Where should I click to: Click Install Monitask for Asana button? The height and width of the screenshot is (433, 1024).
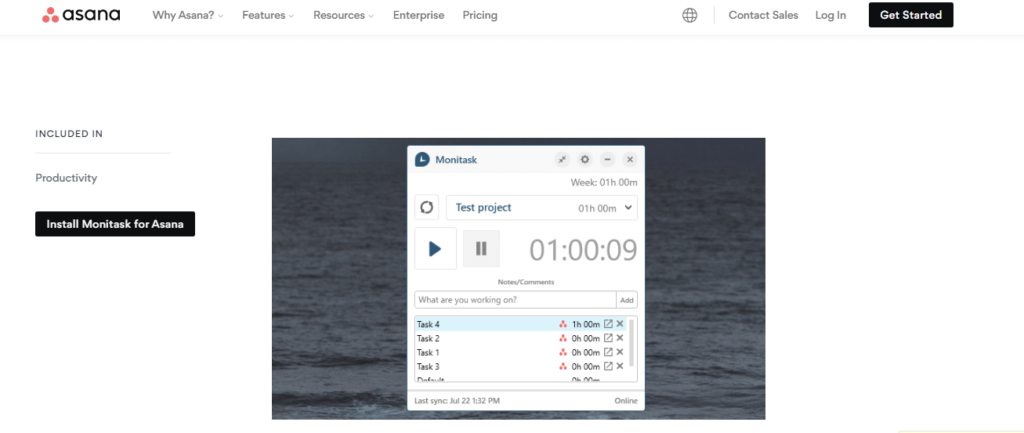(x=115, y=224)
